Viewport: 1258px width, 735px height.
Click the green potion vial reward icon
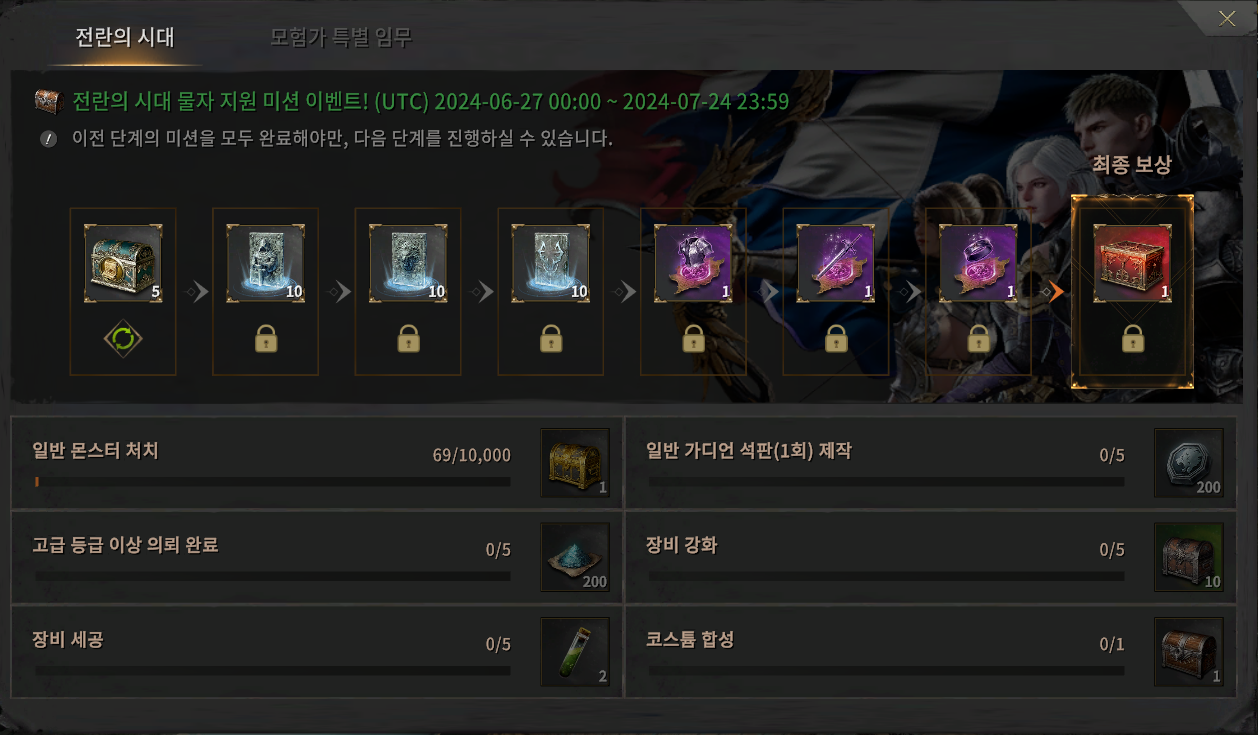(575, 652)
